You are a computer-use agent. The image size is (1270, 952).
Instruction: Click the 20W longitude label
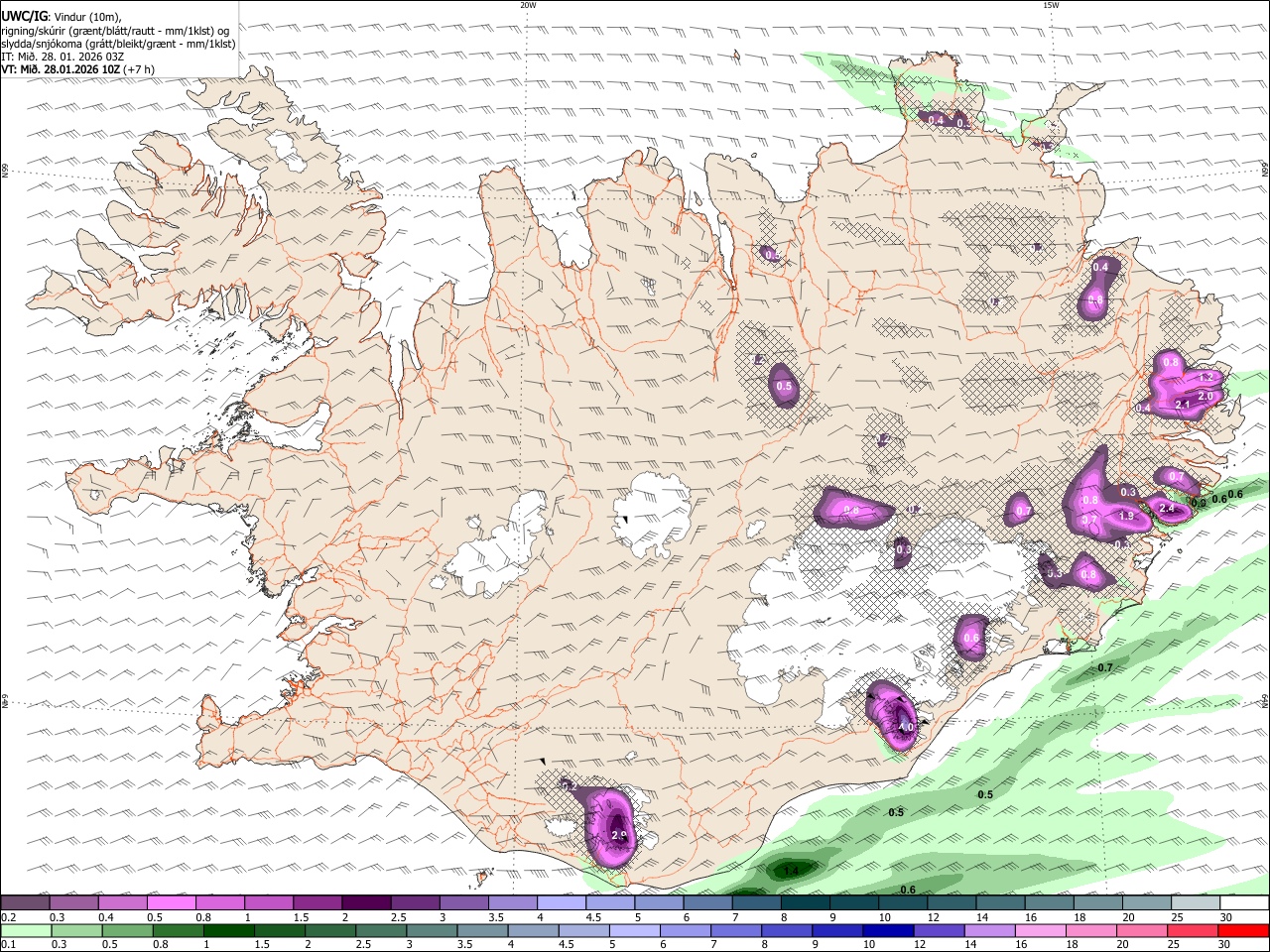(x=528, y=5)
